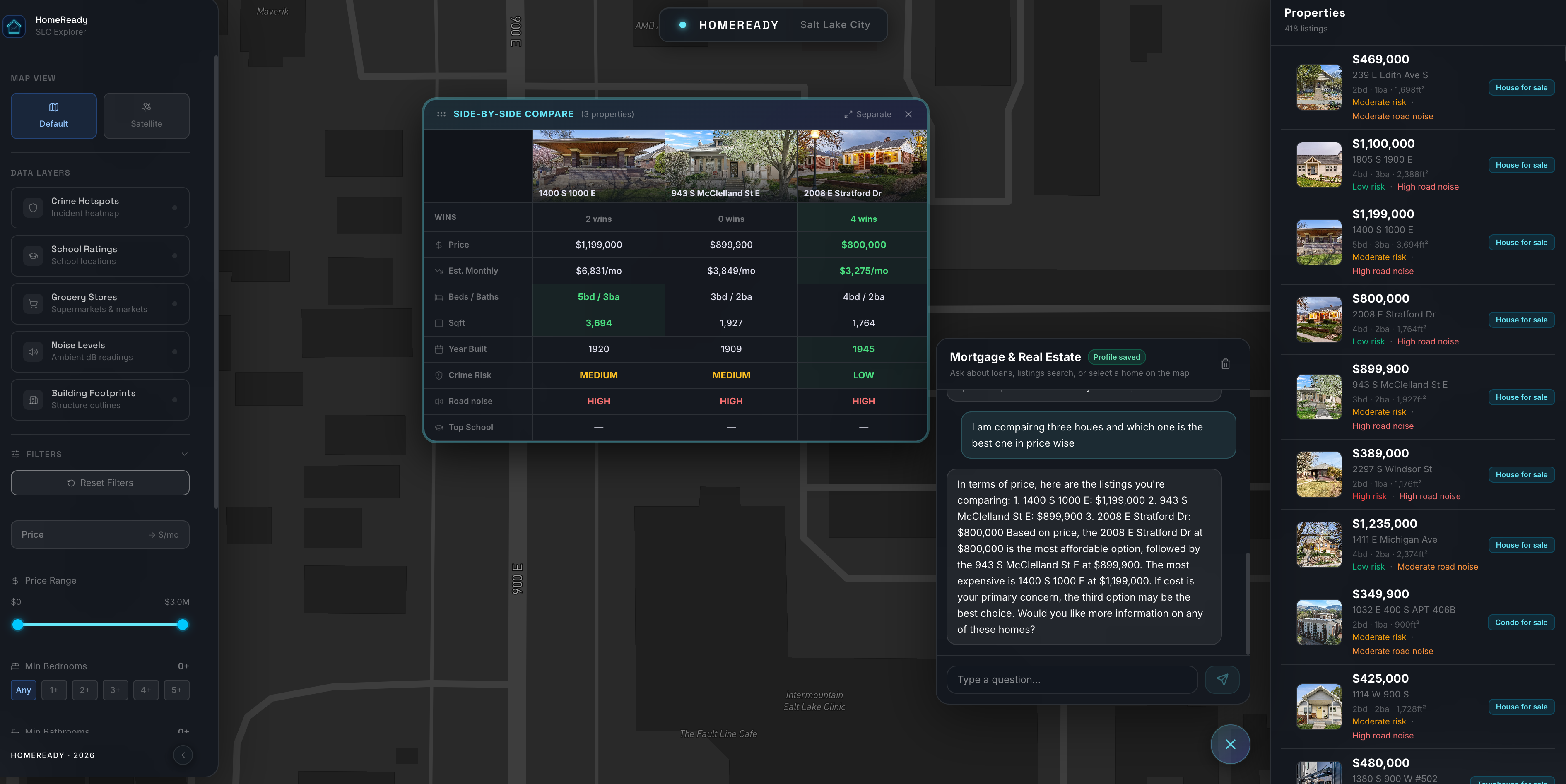Screen dimensions: 1566x784
Task: Toggle the Crime Hotspots data layer
Action: click(100, 207)
